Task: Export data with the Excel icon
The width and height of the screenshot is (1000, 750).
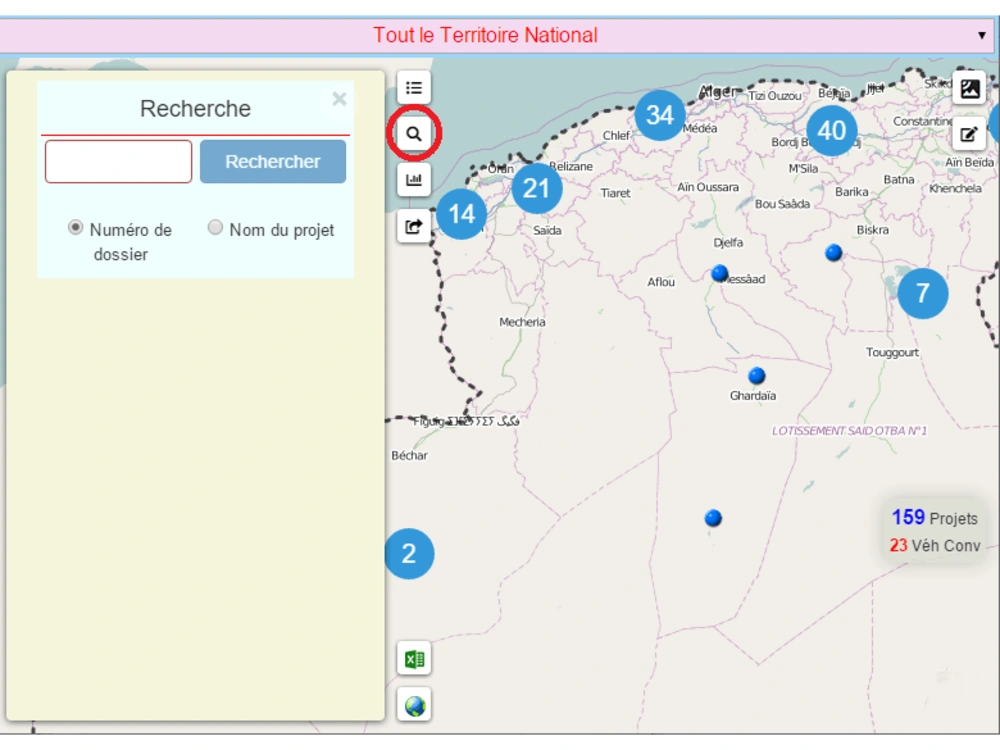Action: point(414,659)
